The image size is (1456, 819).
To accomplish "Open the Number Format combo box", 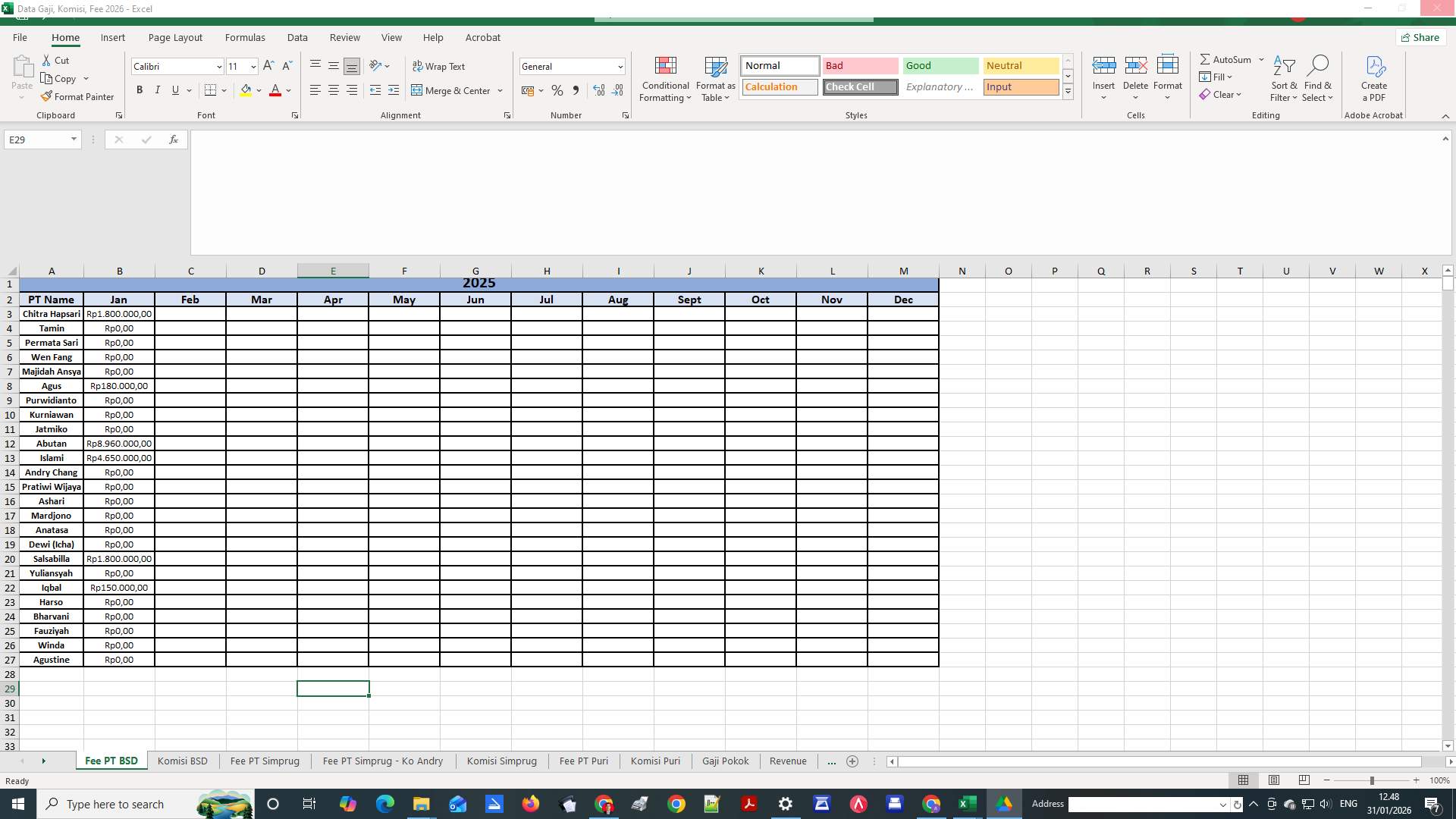I will 572,66.
